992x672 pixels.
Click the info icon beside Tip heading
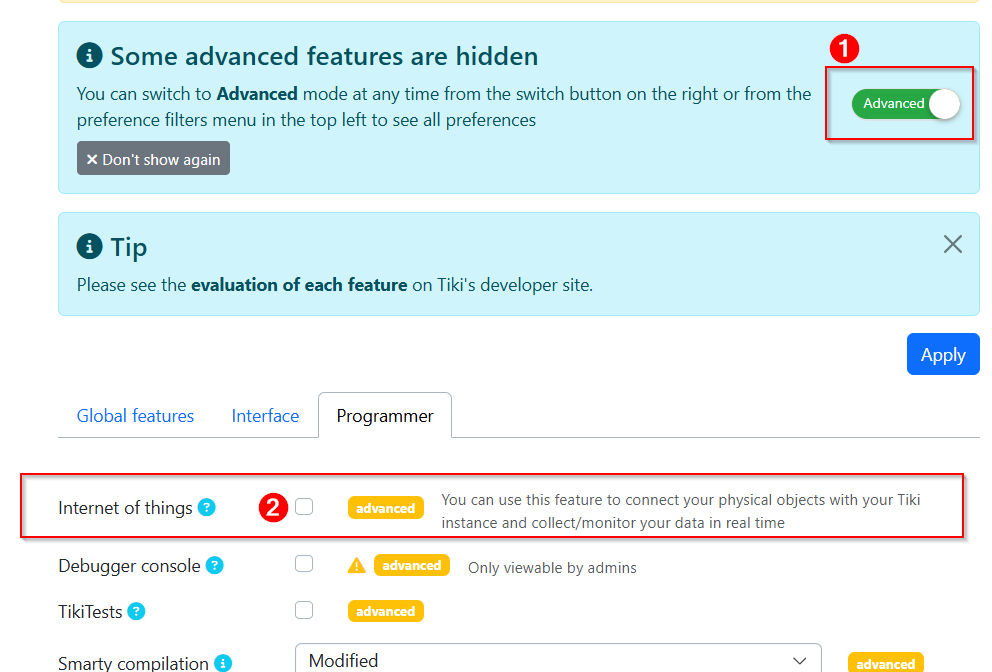[89, 246]
